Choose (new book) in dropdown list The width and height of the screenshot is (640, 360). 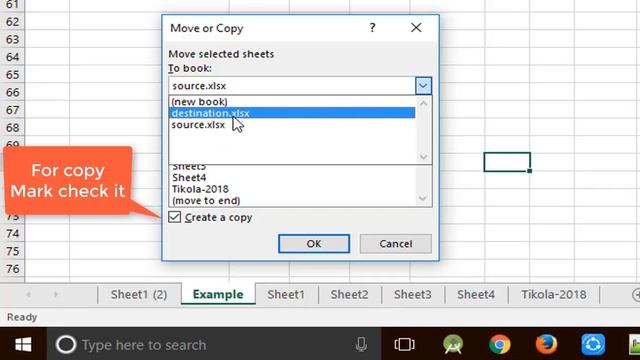[x=292, y=102]
